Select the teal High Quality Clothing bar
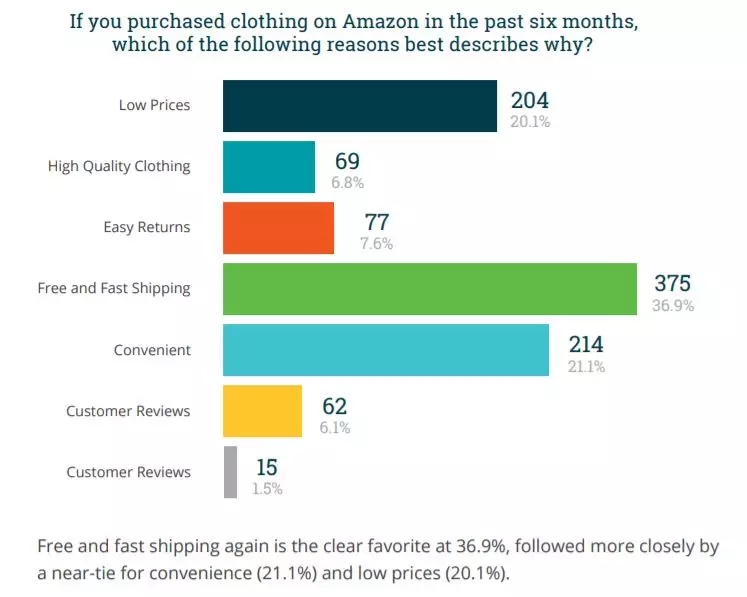747x597 pixels. click(269, 167)
